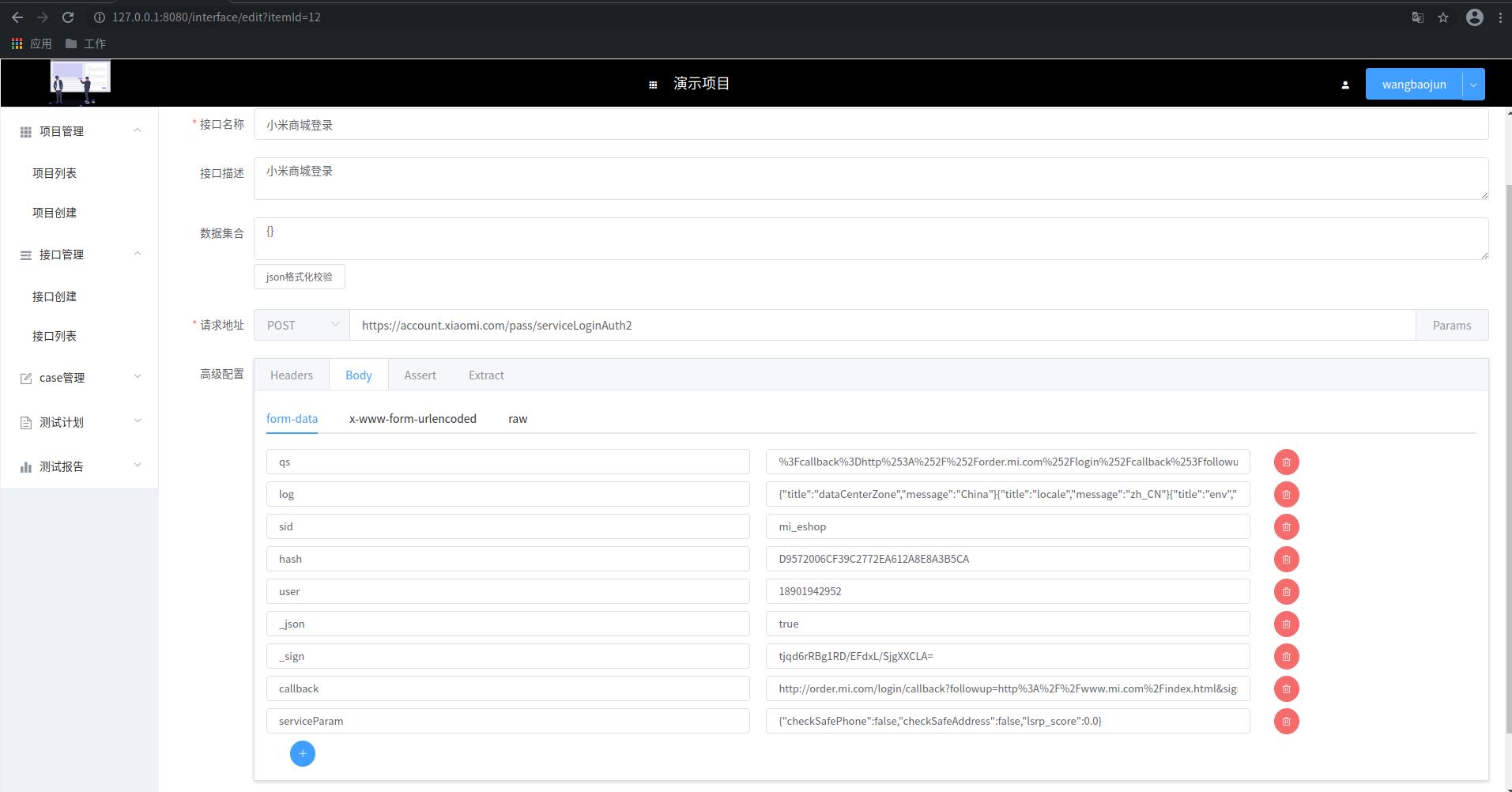1512x792 pixels.
Task: Click the site info icon in address bar
Action: pyautogui.click(x=100, y=17)
